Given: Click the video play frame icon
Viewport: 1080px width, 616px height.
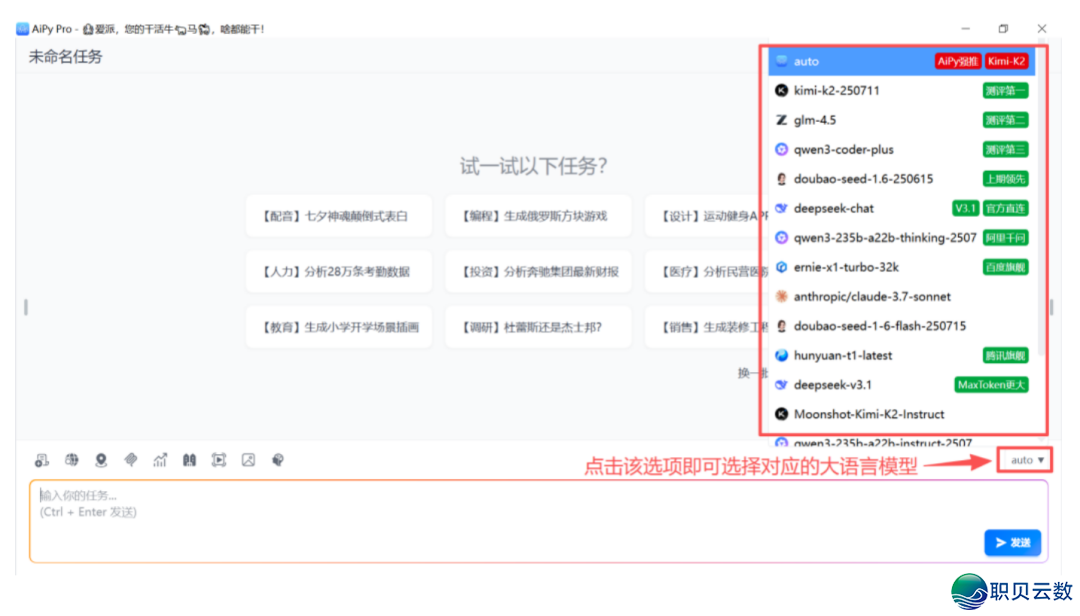Looking at the screenshot, I should 219,460.
